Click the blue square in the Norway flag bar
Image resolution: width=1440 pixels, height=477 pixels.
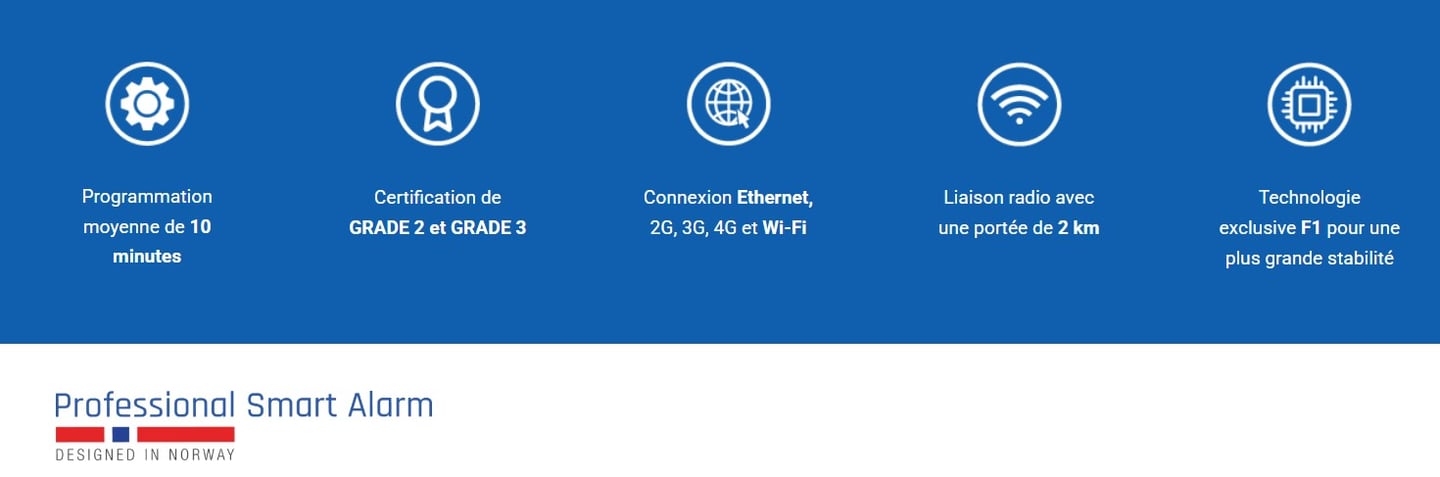click(x=121, y=434)
